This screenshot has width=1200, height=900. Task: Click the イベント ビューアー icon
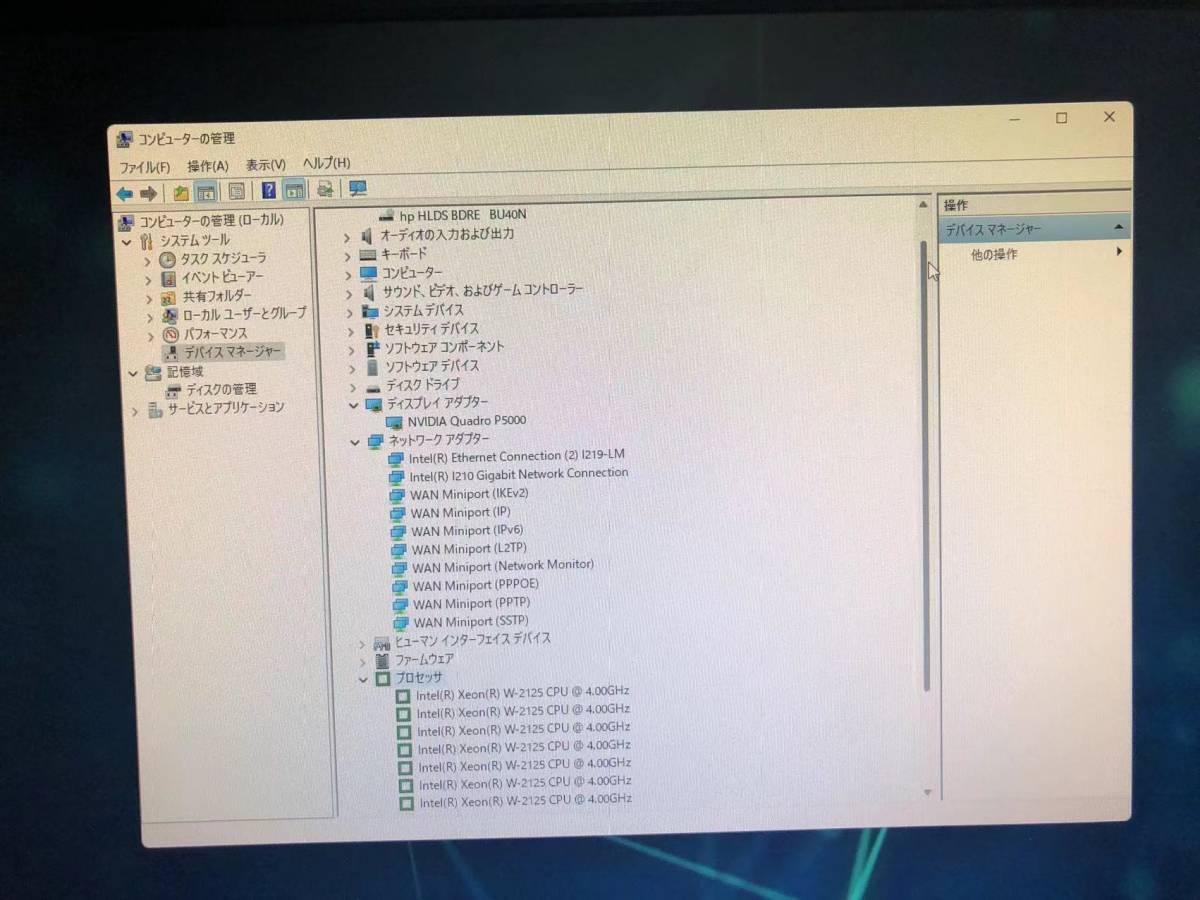pyautogui.click(x=169, y=278)
